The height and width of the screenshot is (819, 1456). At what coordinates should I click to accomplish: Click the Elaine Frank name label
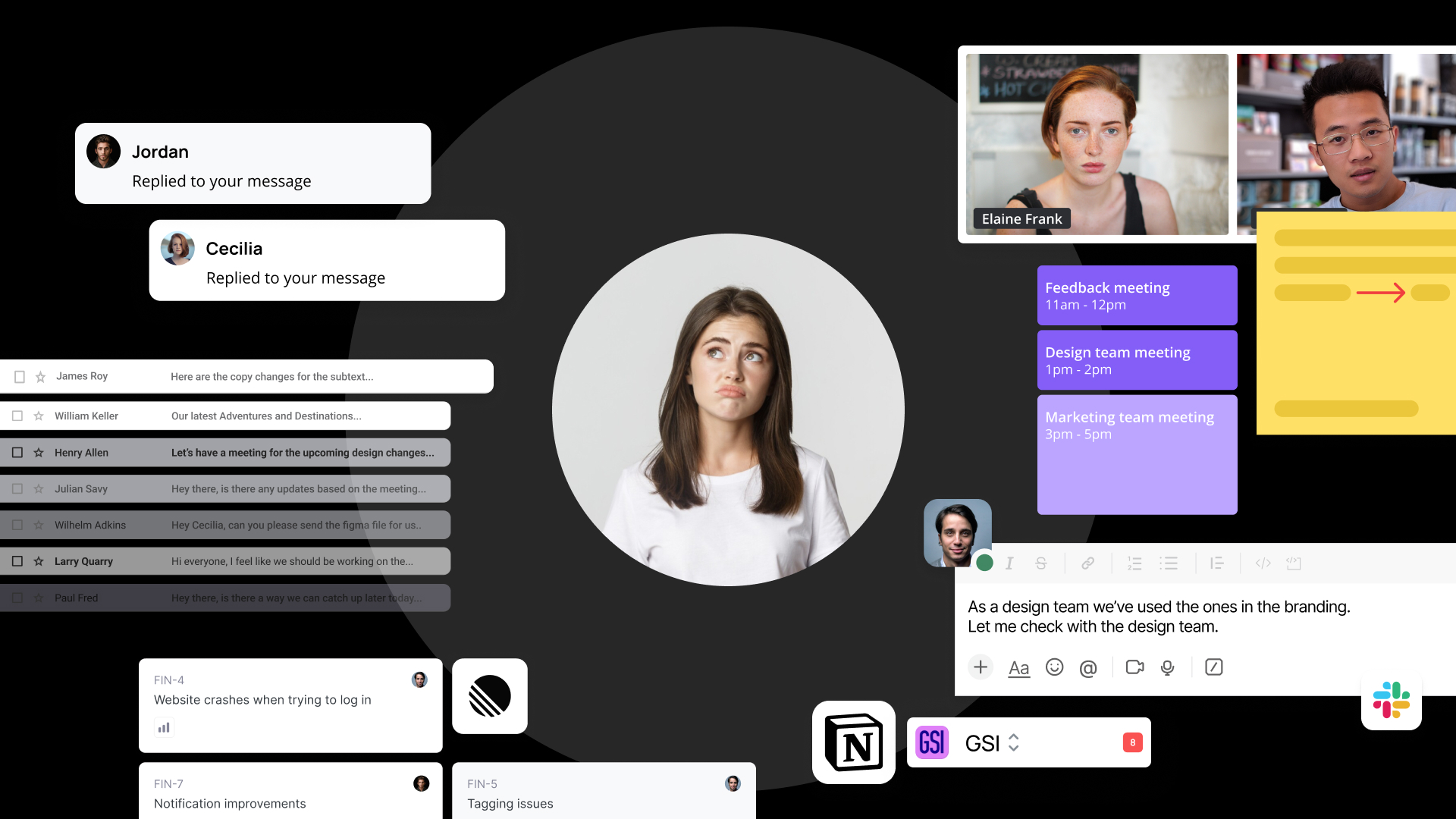click(x=1022, y=219)
